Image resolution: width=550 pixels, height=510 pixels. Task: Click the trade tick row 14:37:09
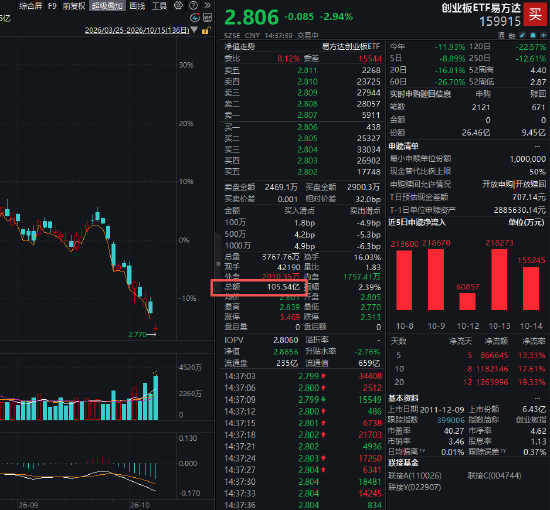click(x=303, y=400)
